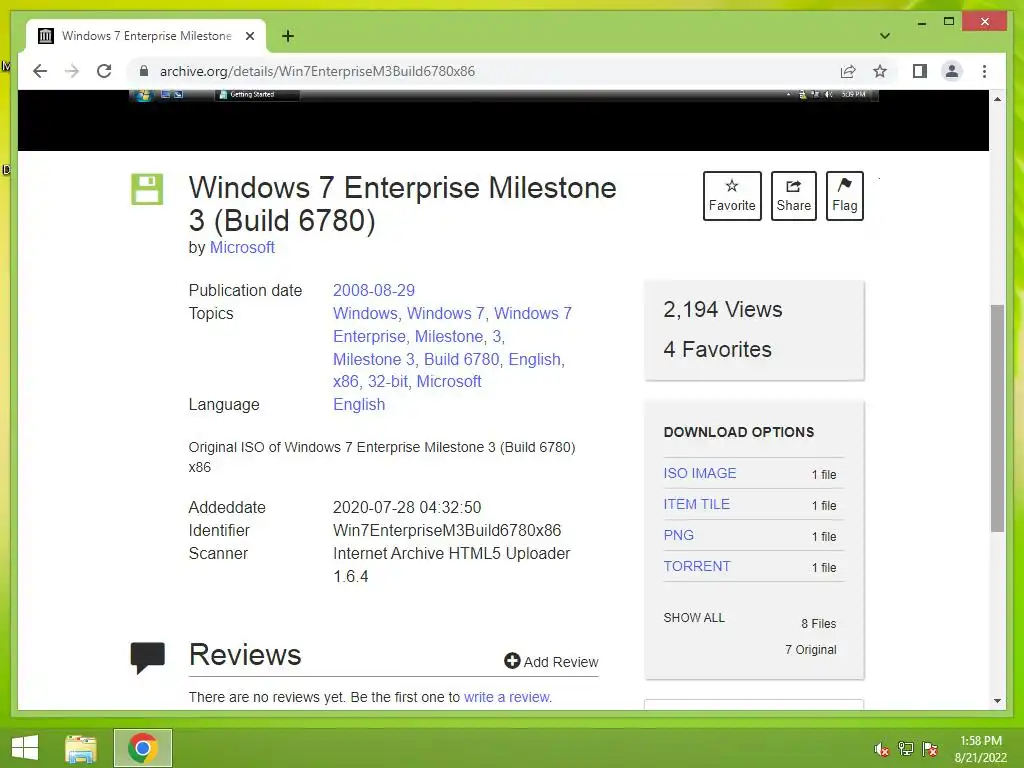Open the English link beside Language
This screenshot has width=1024, height=768.
point(359,404)
